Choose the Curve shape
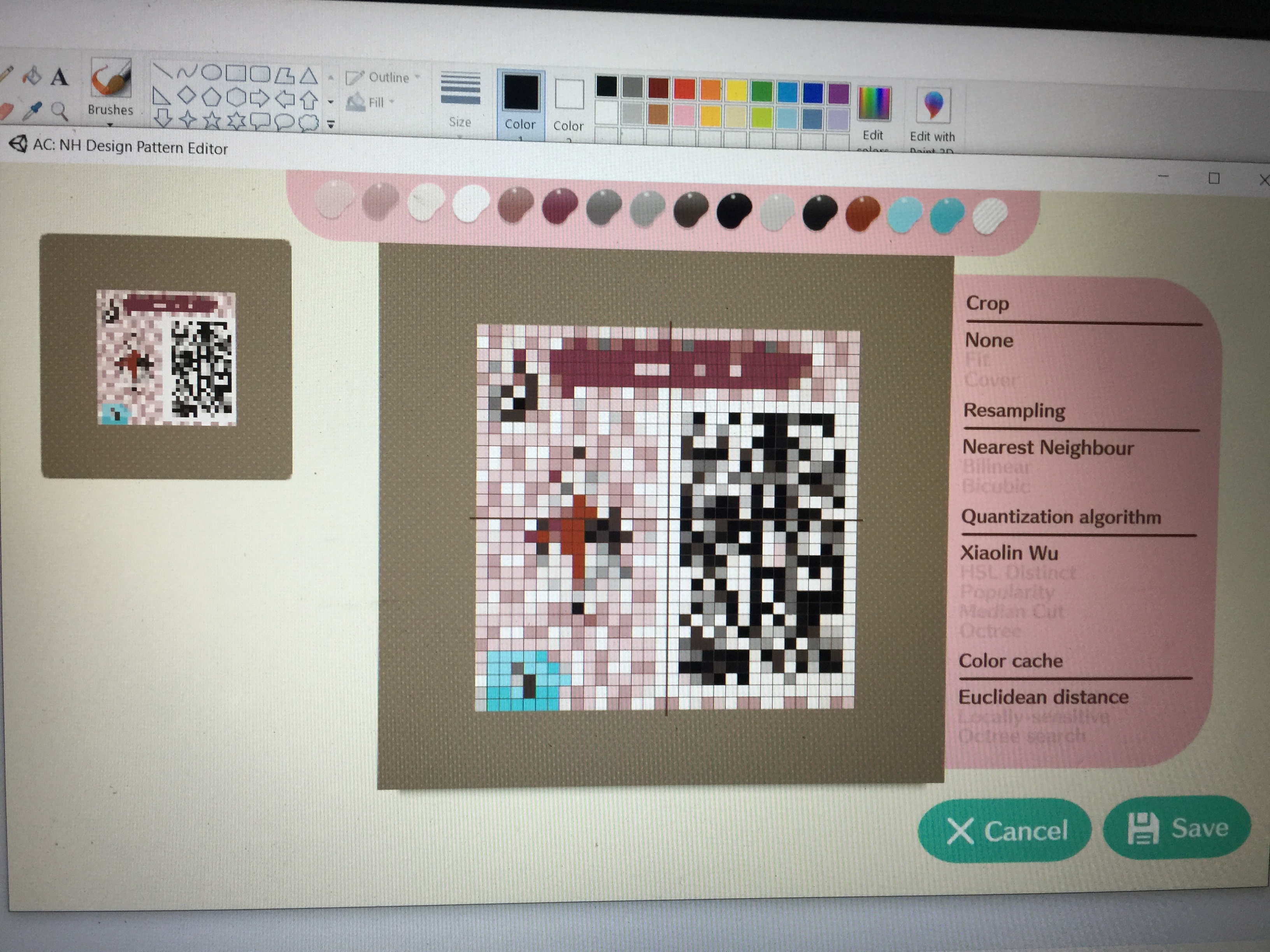The height and width of the screenshot is (952, 1270). pyautogui.click(x=187, y=72)
